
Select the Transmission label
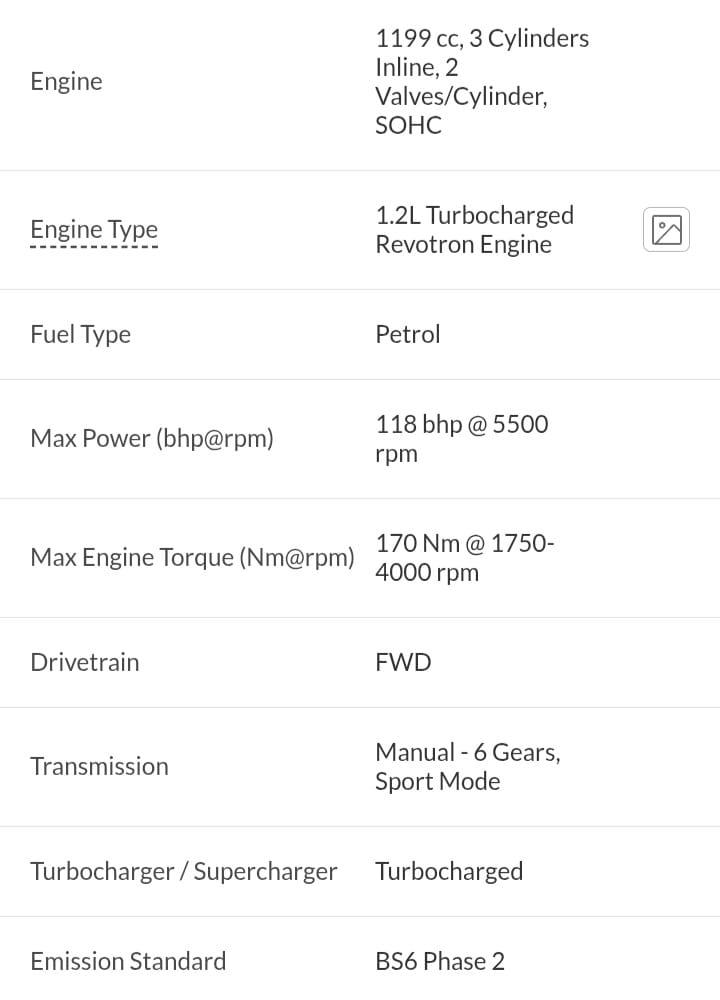pyautogui.click(x=99, y=767)
